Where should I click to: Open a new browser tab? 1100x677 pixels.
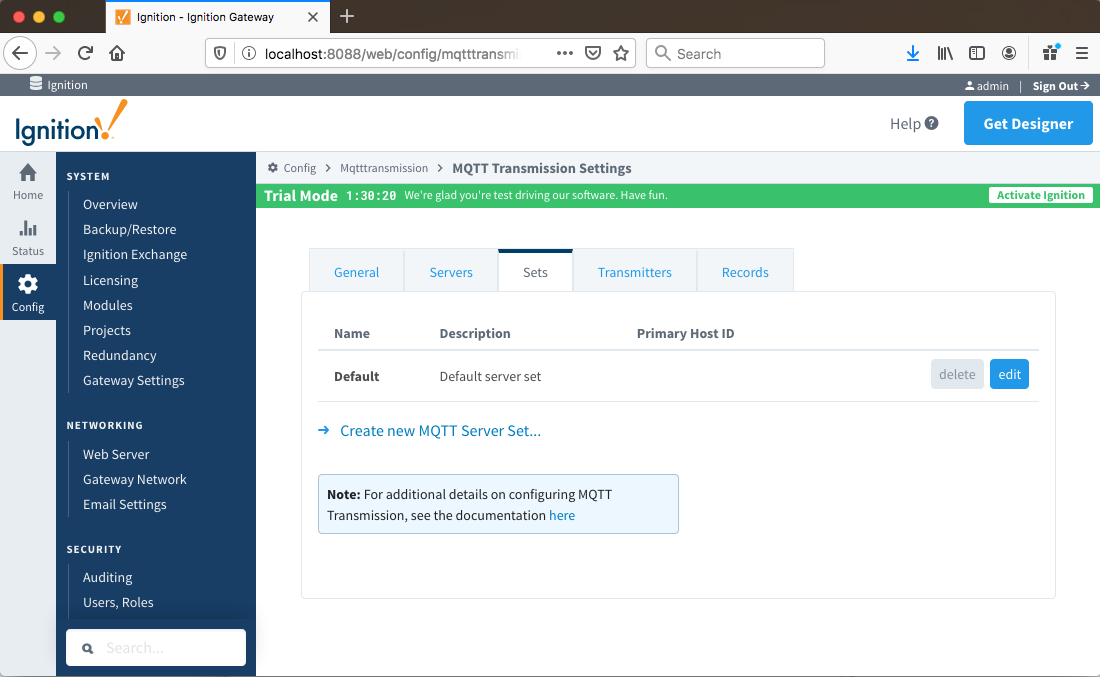coord(347,16)
